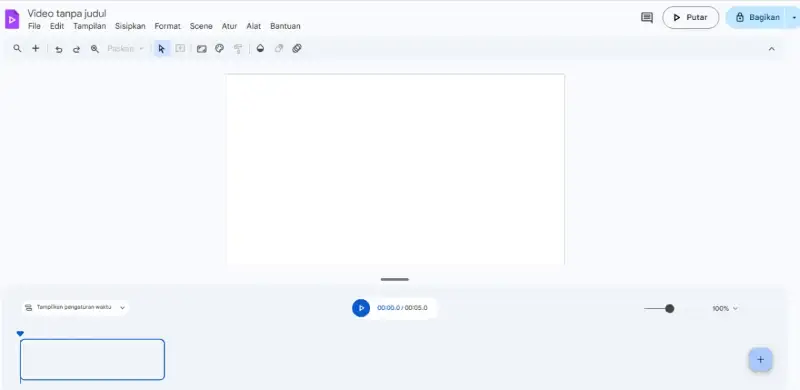Collapse the toolbar with the chevron up
Screen dimensions: 800x390
click(x=771, y=49)
